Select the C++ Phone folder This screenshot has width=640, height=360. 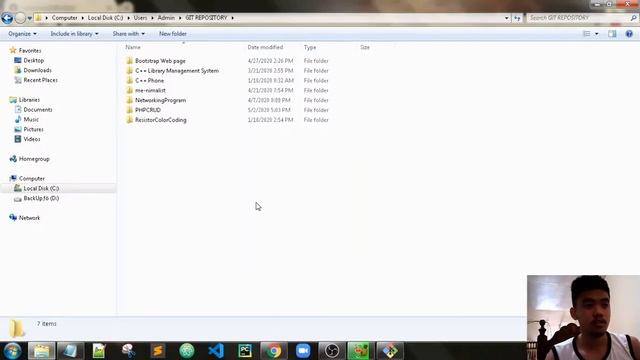pyautogui.click(x=149, y=80)
